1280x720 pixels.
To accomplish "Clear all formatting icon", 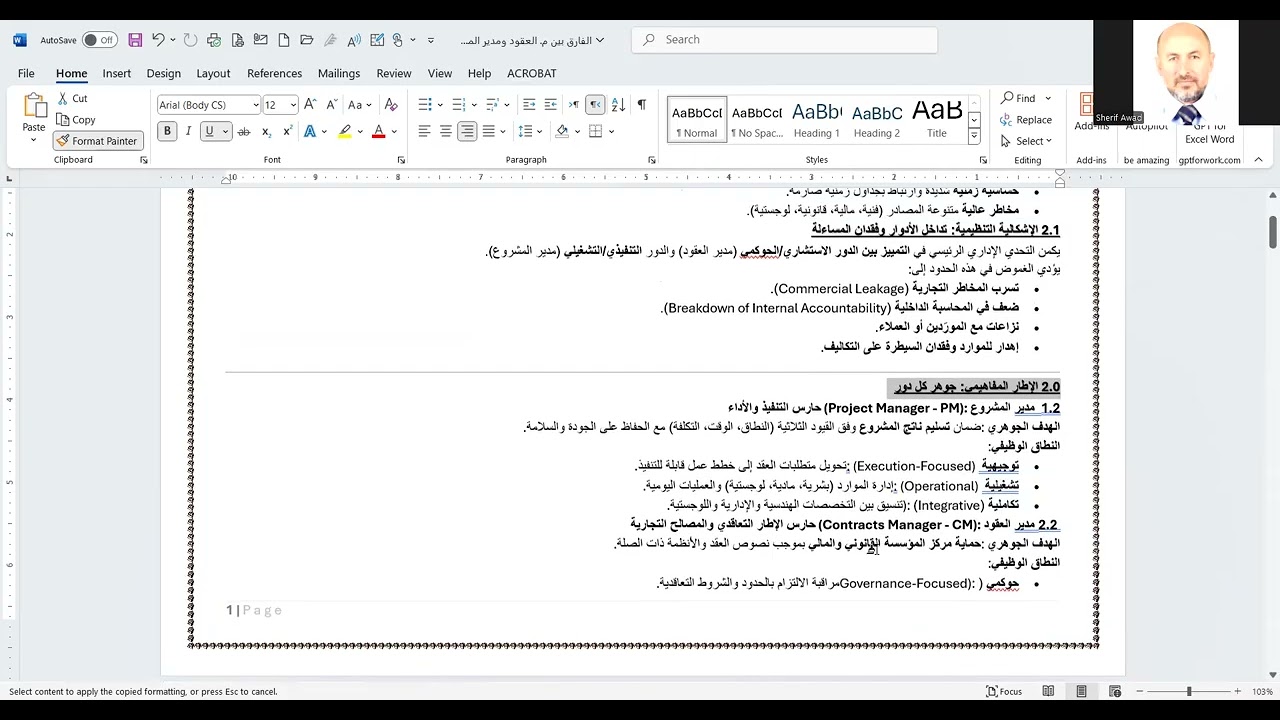I will (x=391, y=105).
